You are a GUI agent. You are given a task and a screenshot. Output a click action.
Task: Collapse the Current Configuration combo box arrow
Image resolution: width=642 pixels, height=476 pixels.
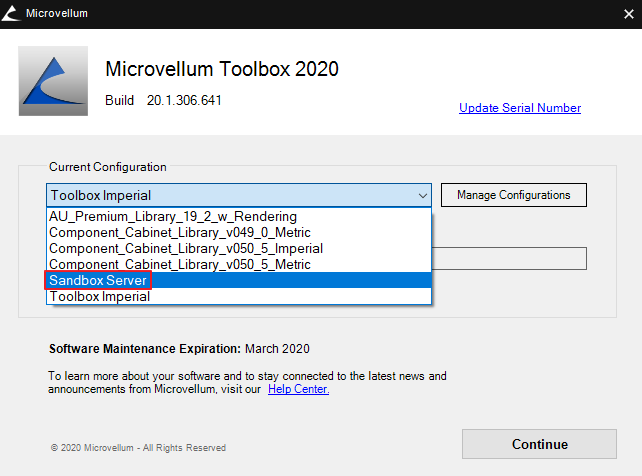point(423,196)
